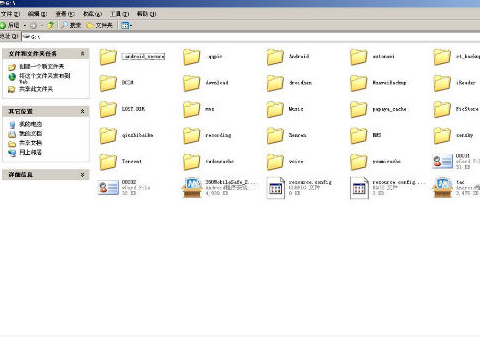480x360 pixels.
Task: Click the share this folder link
Action: pos(36,89)
